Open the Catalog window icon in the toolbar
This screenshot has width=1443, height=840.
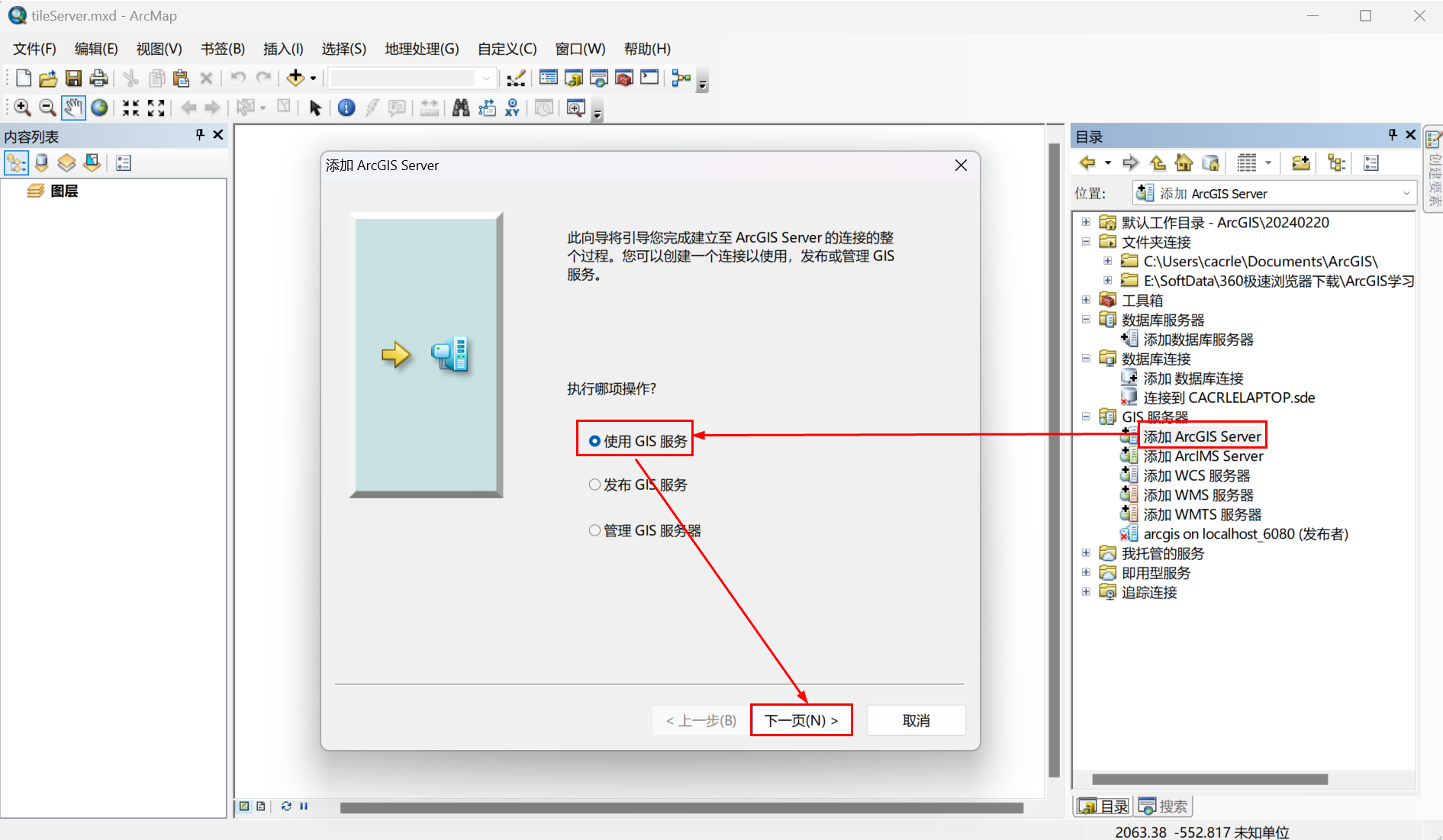(574, 78)
